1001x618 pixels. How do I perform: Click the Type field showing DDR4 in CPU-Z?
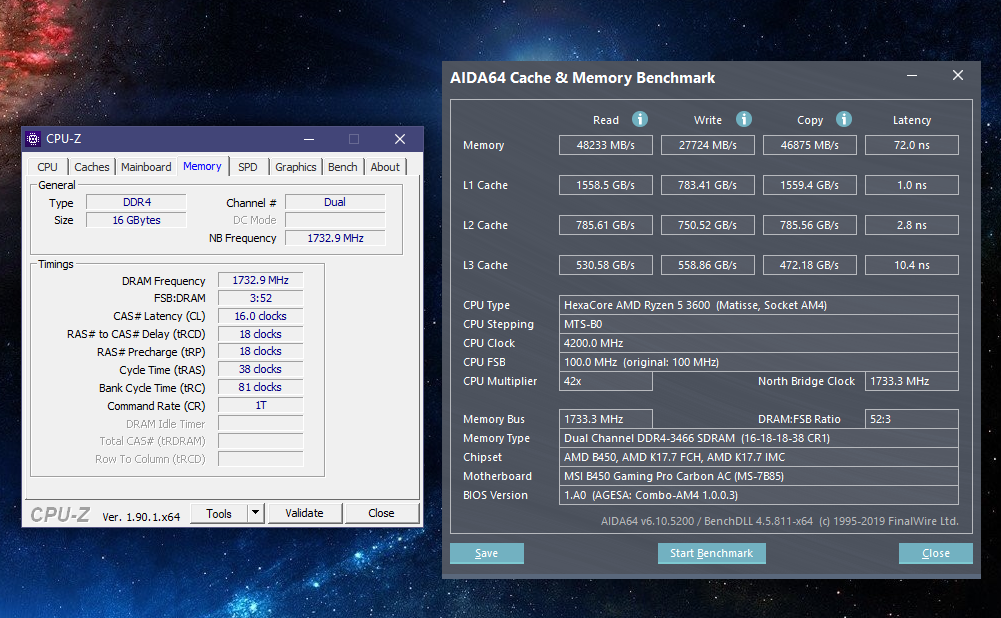click(x=137, y=202)
